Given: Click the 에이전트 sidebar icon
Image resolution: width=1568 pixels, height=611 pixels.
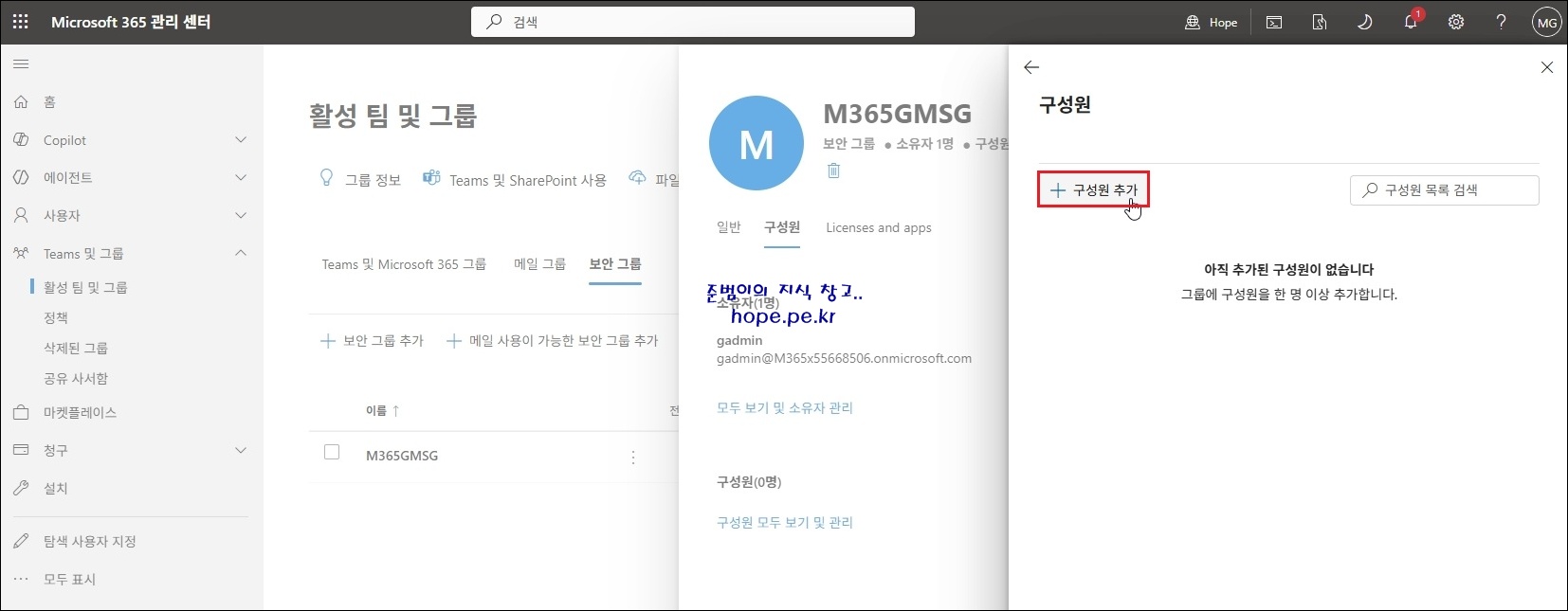Looking at the screenshot, I should (21, 177).
